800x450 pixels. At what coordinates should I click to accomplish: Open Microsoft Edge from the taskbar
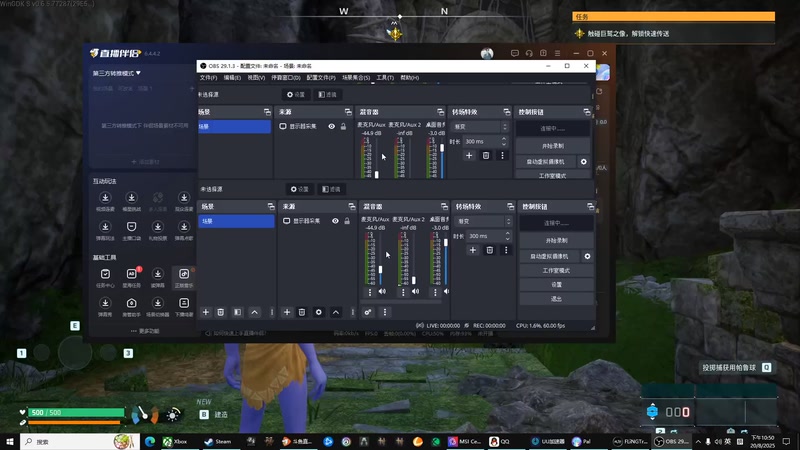149,441
